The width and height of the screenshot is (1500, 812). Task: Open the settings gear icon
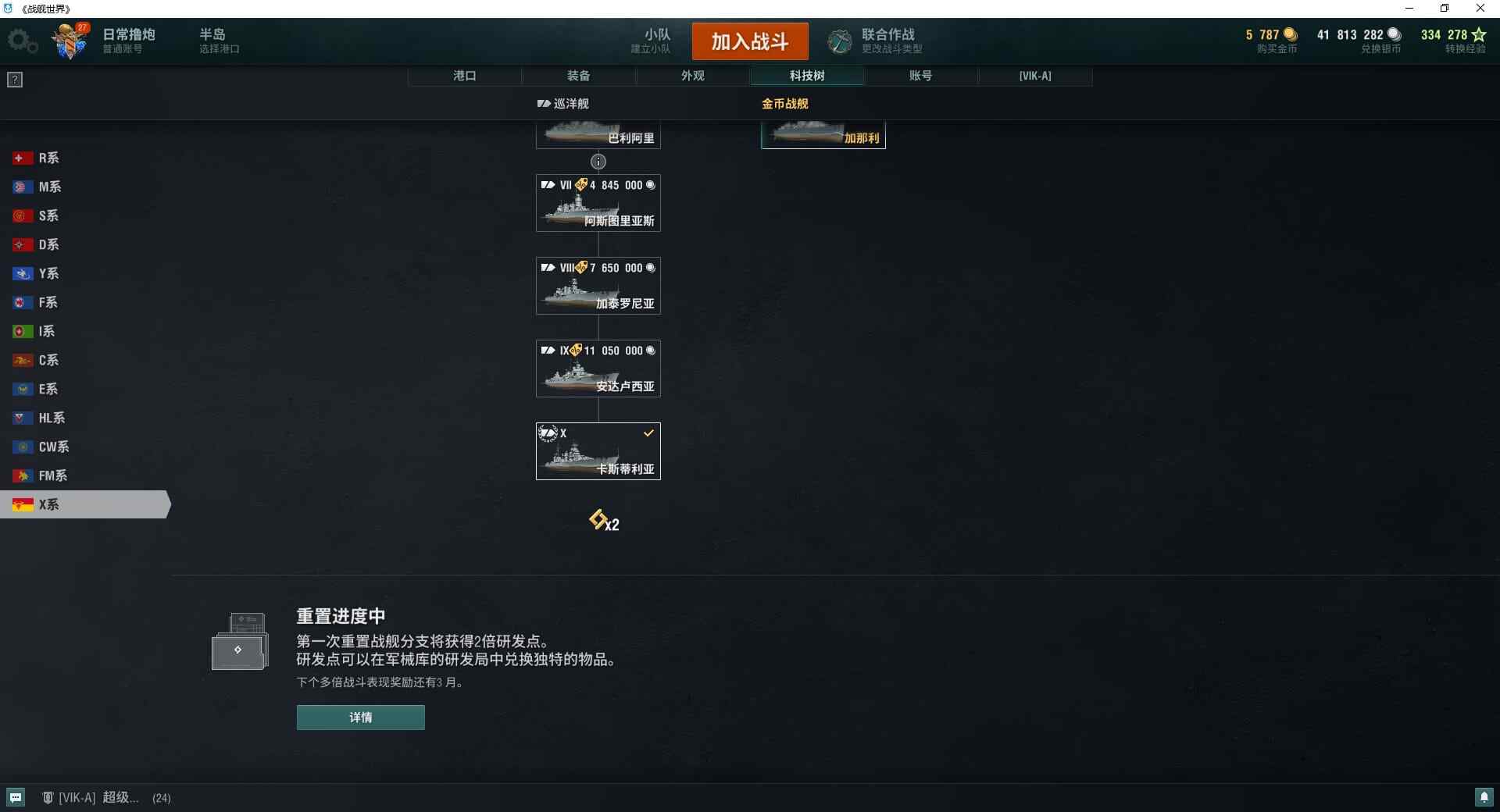(22, 41)
